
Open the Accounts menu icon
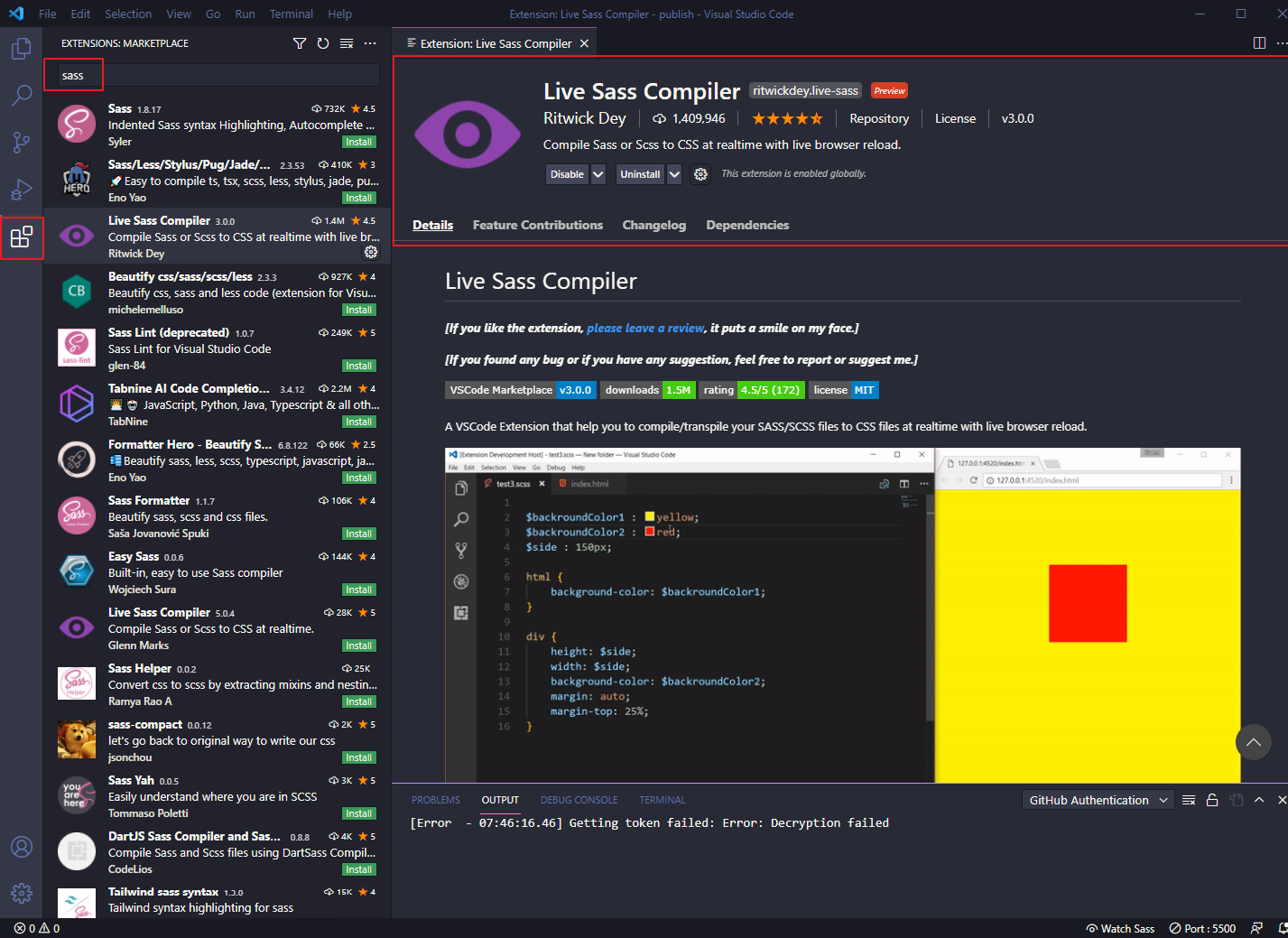22,847
